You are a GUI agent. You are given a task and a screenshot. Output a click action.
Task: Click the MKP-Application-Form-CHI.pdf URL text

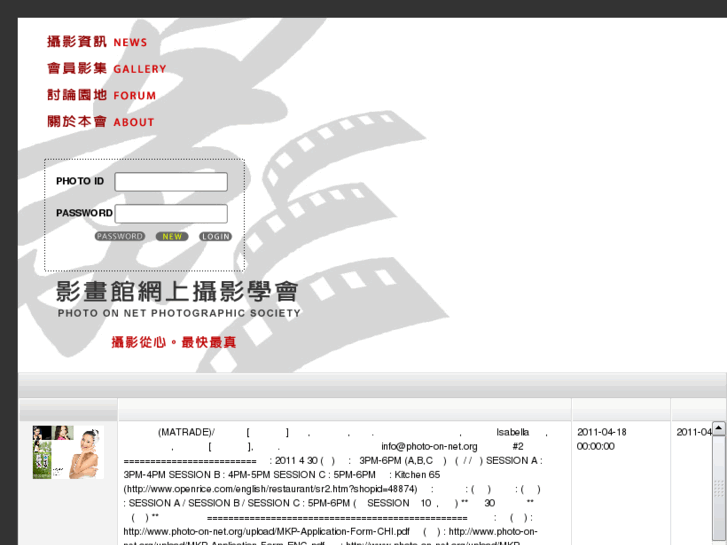267,532
